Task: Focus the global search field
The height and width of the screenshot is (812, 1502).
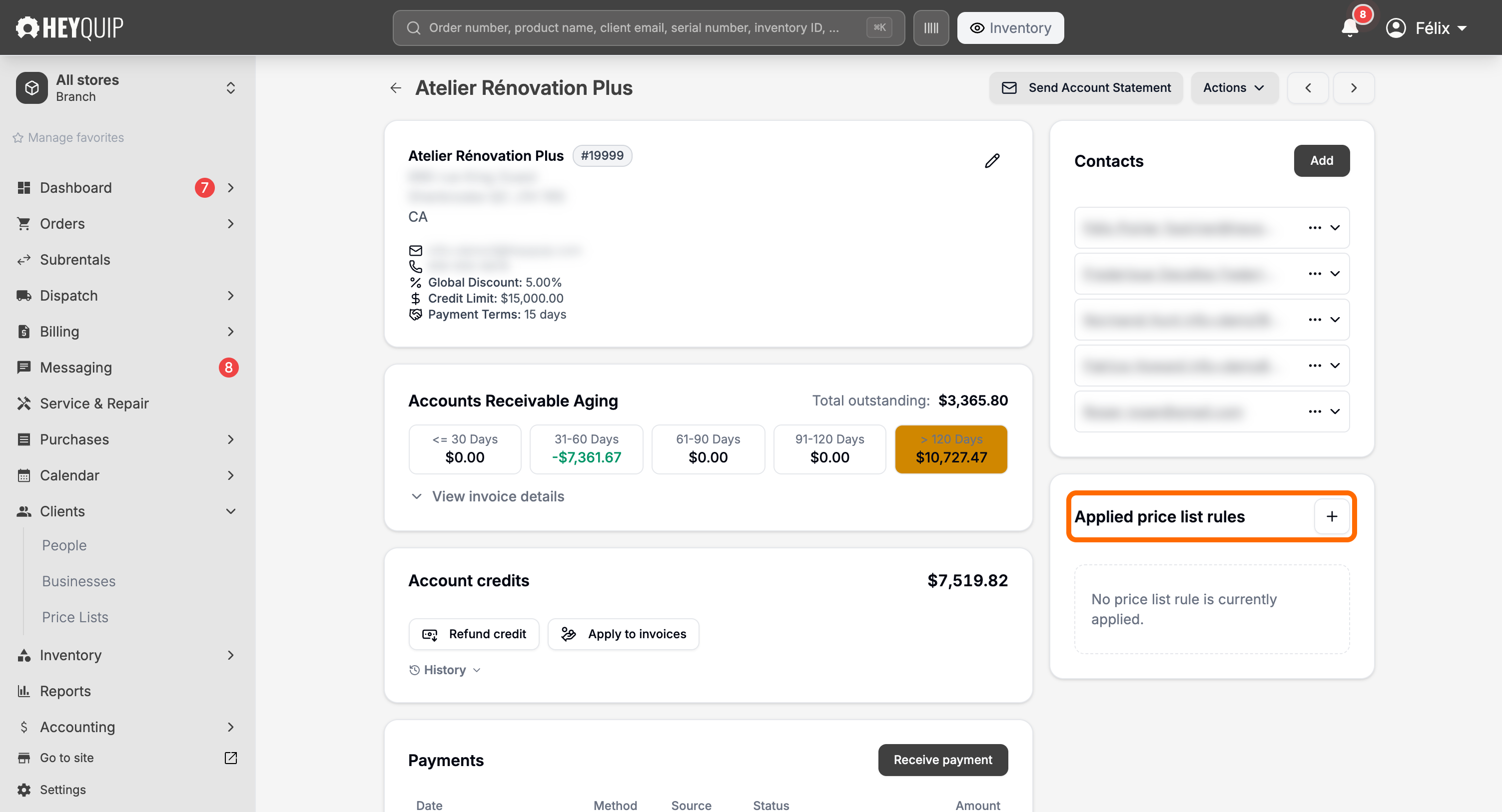Action: pyautogui.click(x=649, y=28)
